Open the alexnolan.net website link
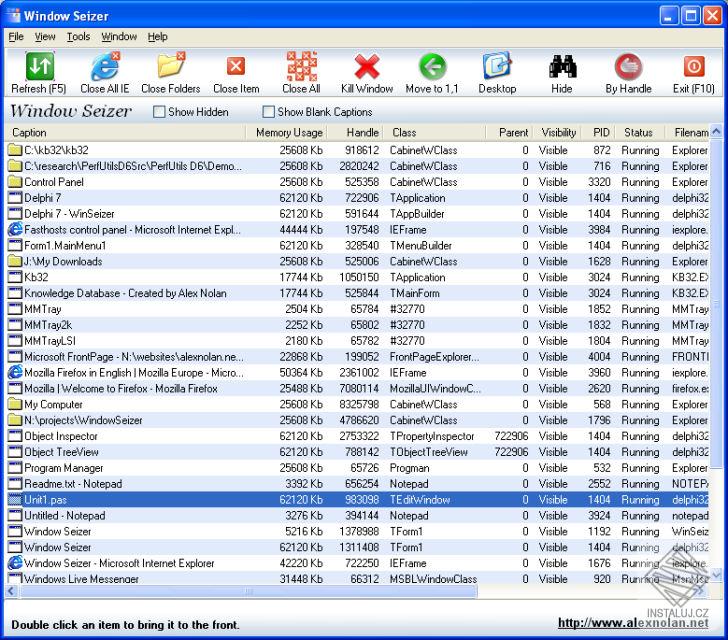 [632, 624]
